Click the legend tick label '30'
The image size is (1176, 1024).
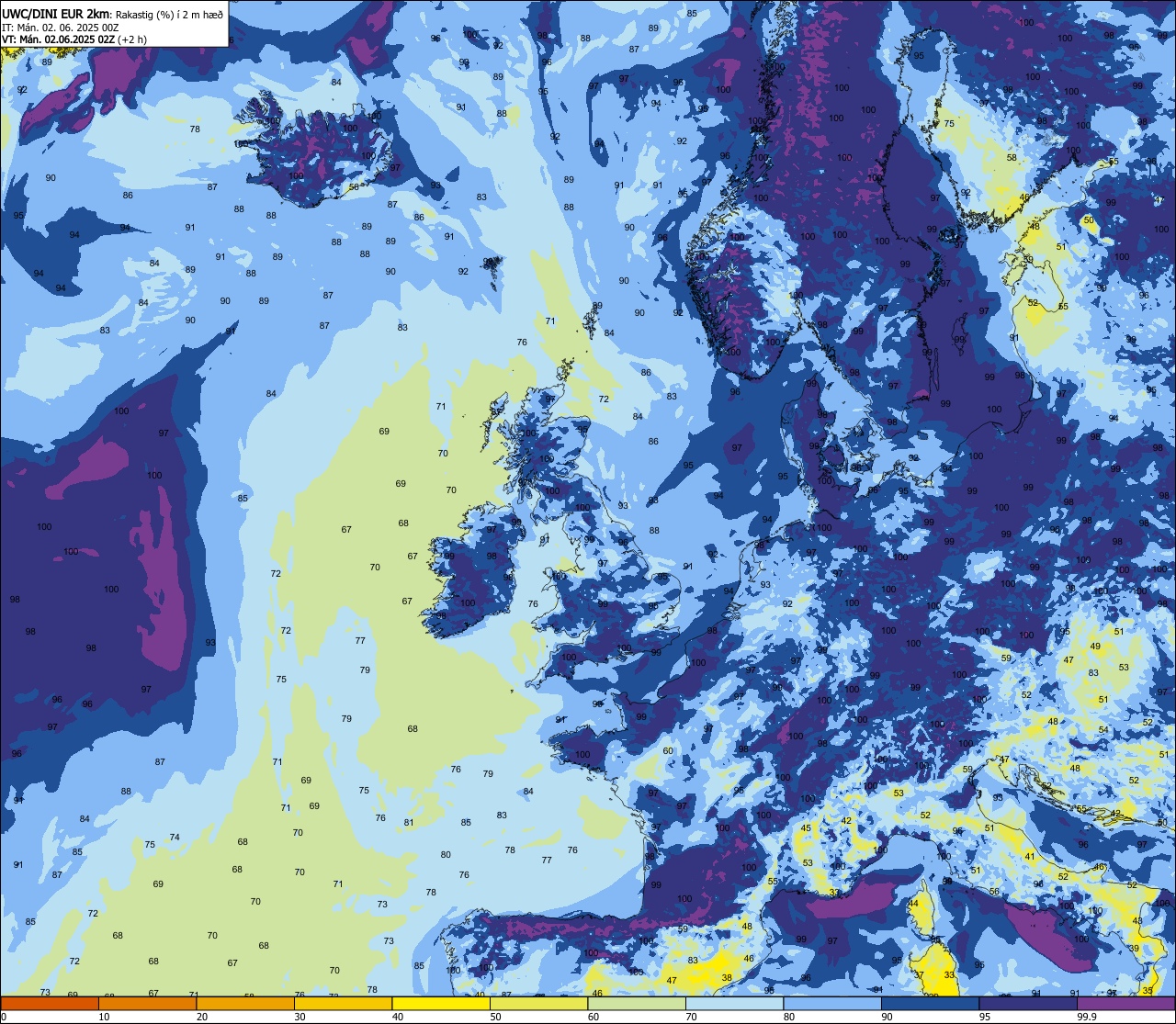coord(300,1017)
